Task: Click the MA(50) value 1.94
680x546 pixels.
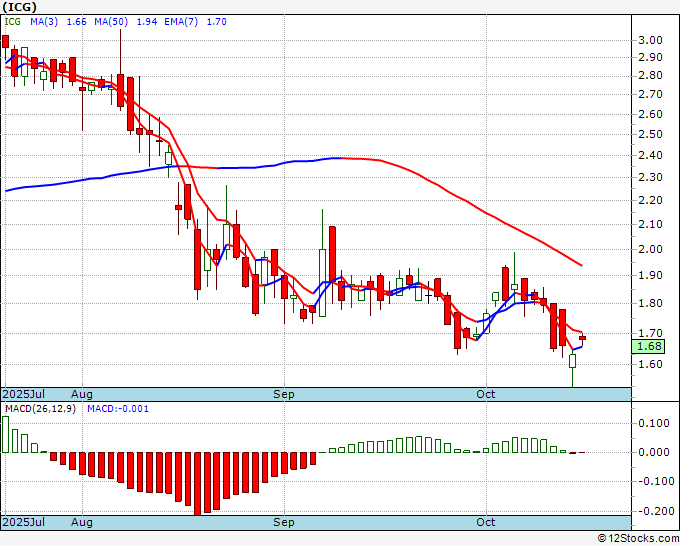Action: point(147,22)
